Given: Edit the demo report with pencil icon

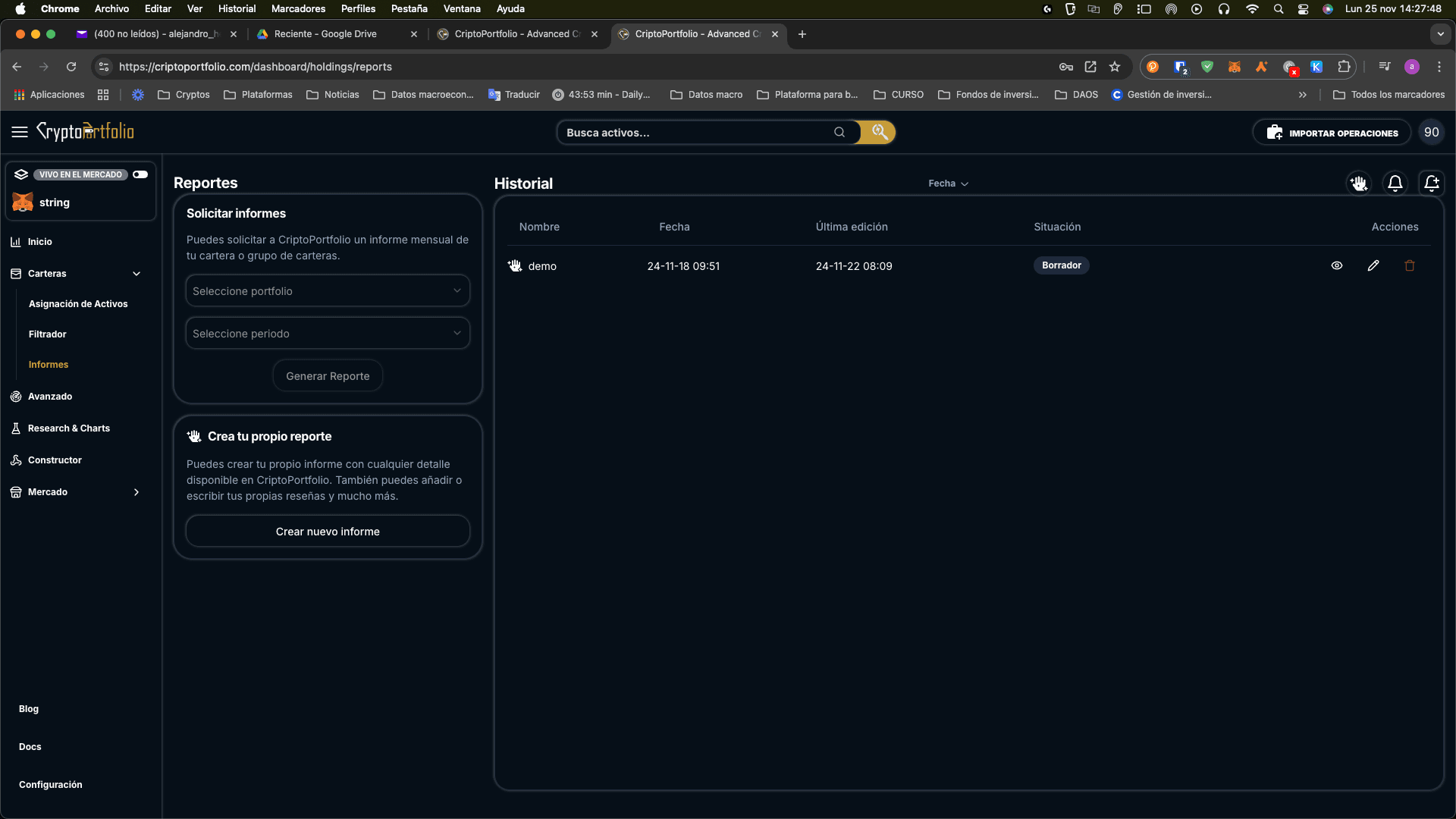Looking at the screenshot, I should pyautogui.click(x=1373, y=265).
